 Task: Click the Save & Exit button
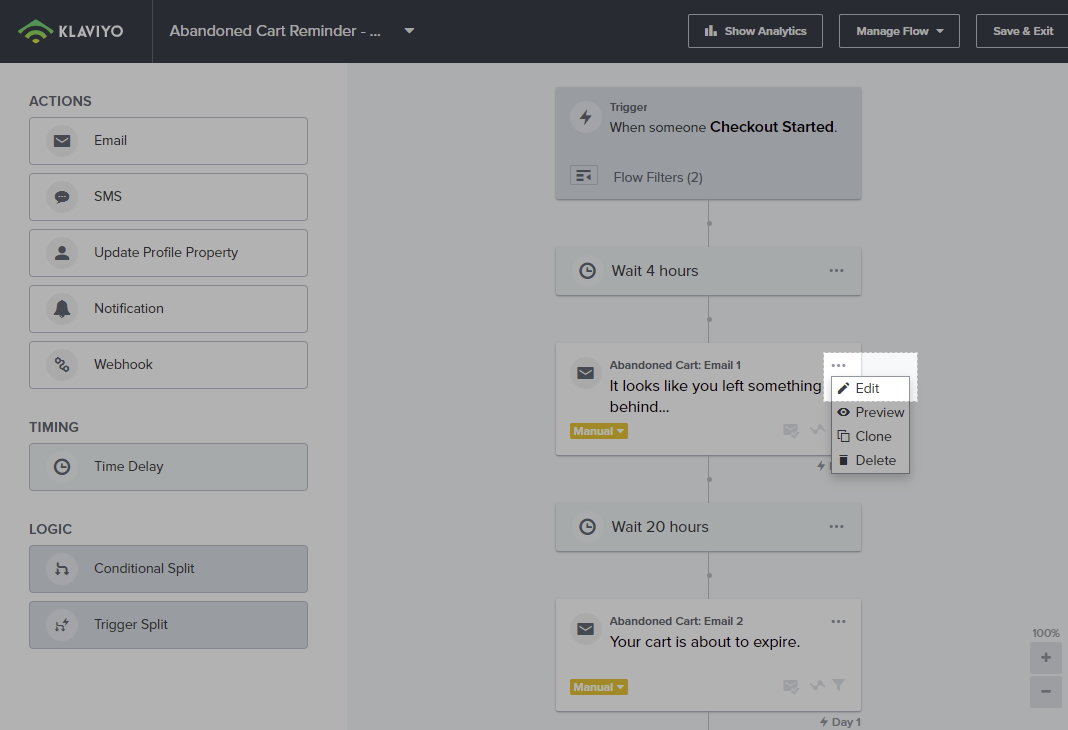pos(1022,31)
